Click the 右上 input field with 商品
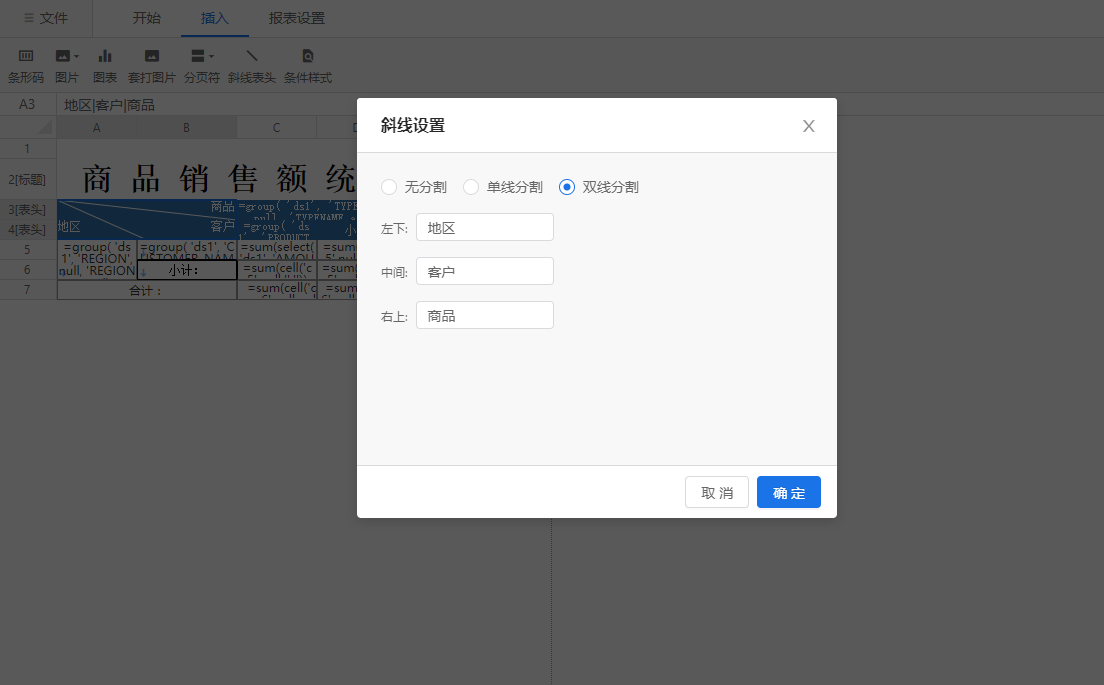Viewport: 1104px width, 685px height. click(484, 315)
